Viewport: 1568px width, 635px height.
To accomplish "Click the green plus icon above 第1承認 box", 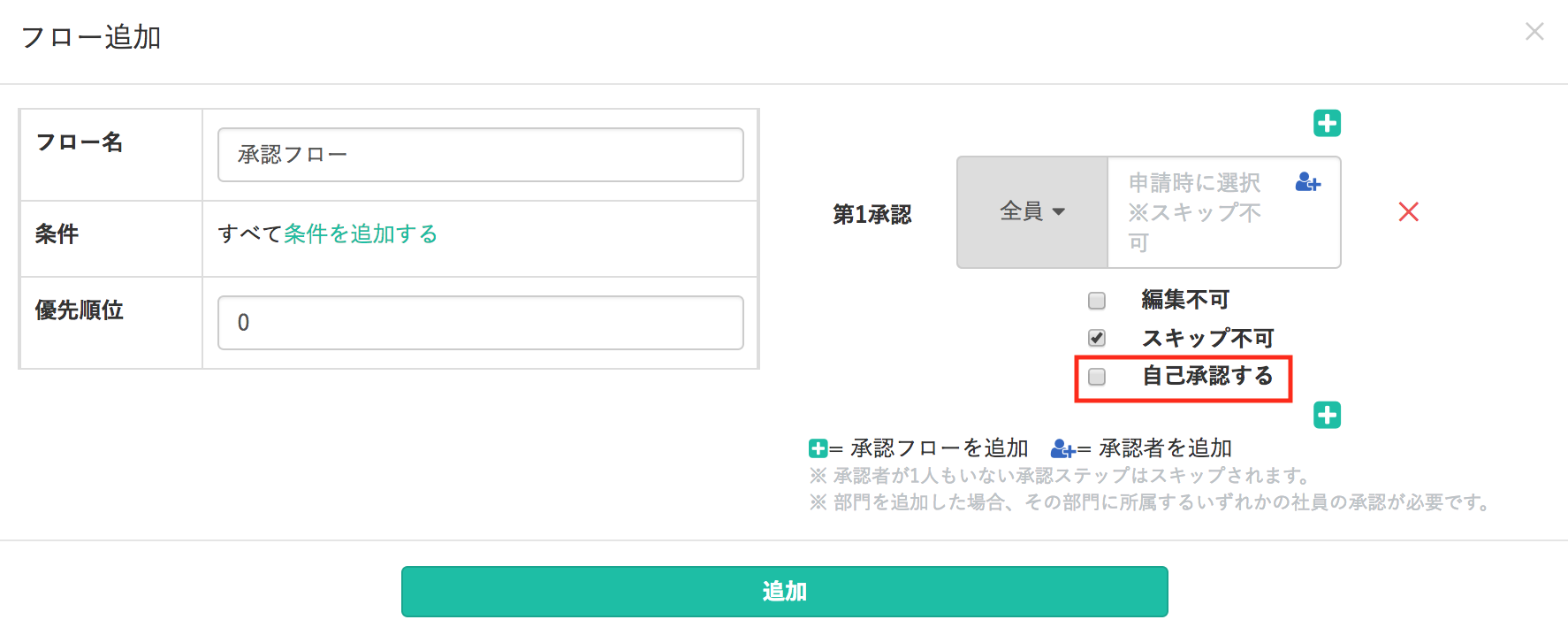I will click(x=1327, y=123).
